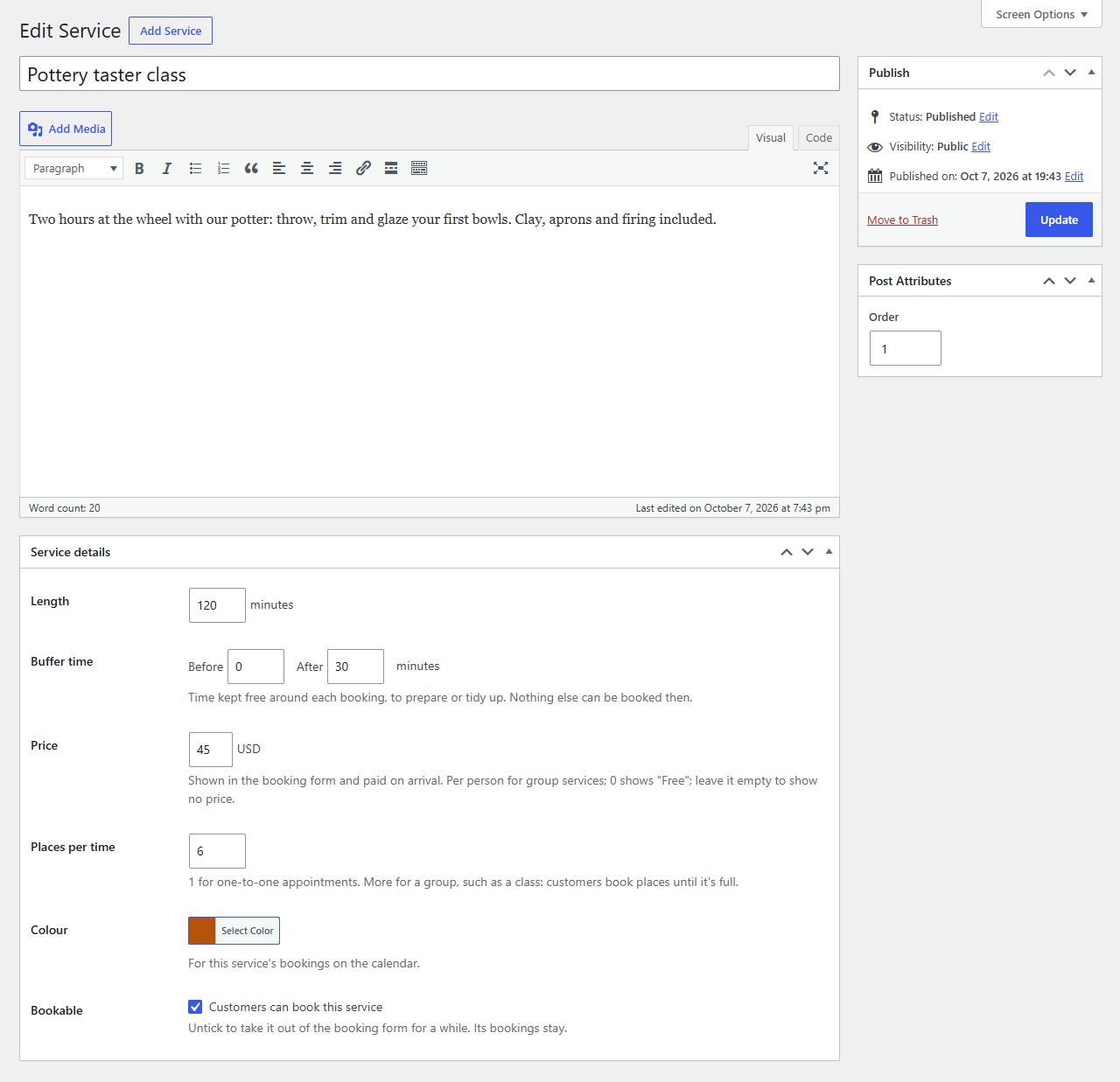Move the Post Attributes box up
This screenshot has width=1120, height=1082.
tap(1049, 281)
